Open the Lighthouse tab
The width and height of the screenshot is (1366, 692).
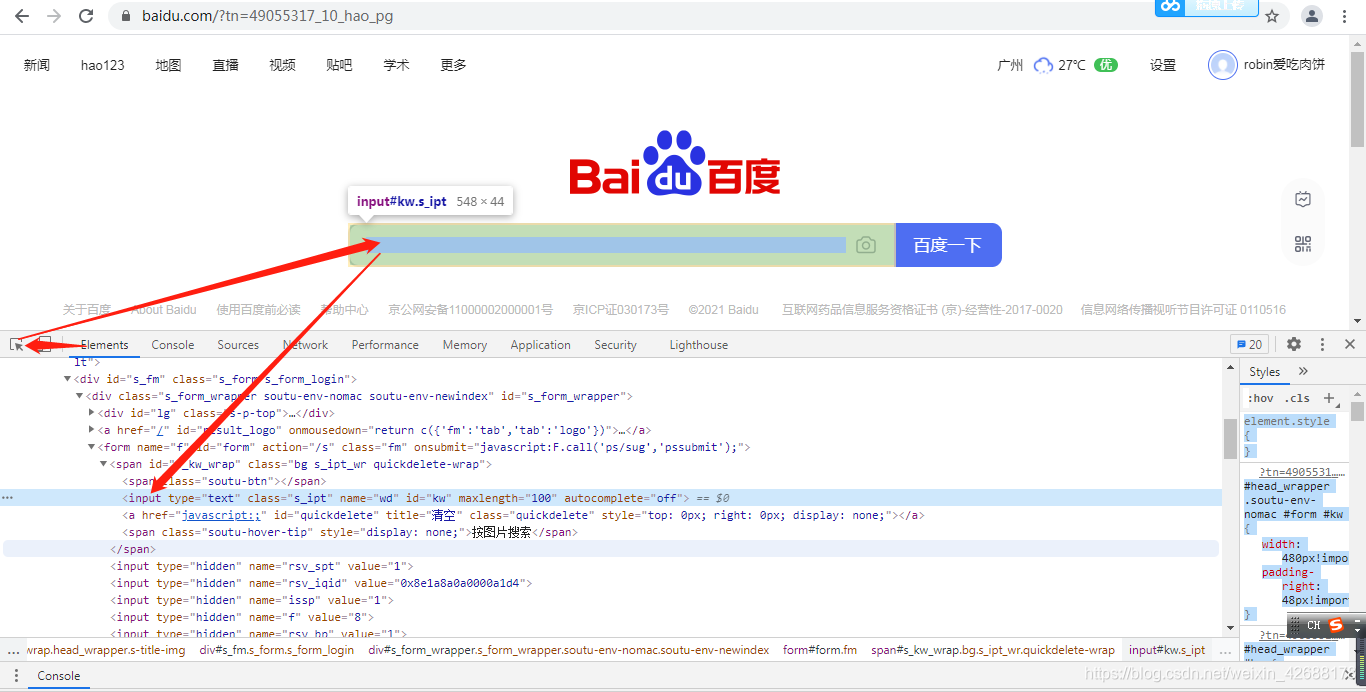699,345
